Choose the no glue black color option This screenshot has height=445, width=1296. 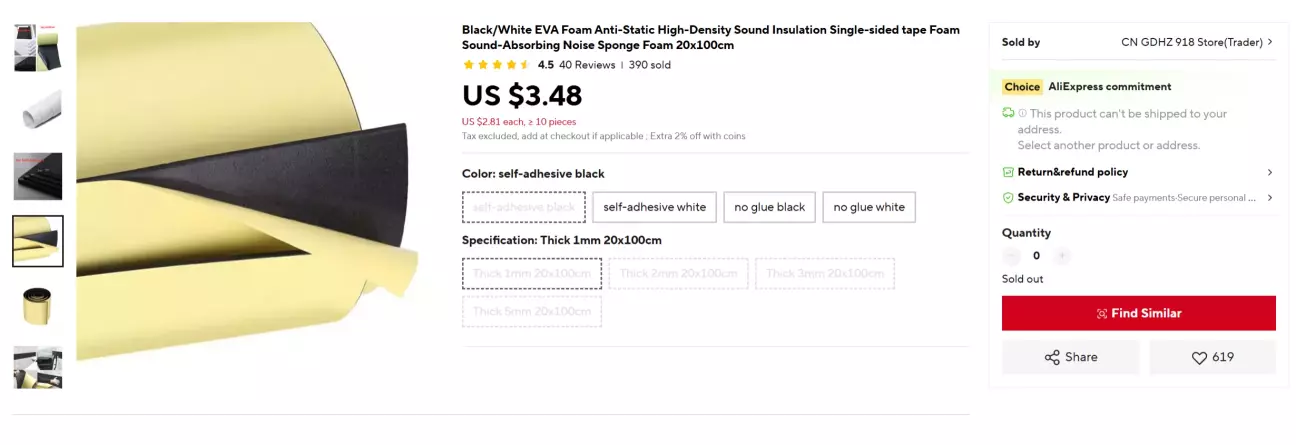pyautogui.click(x=769, y=207)
